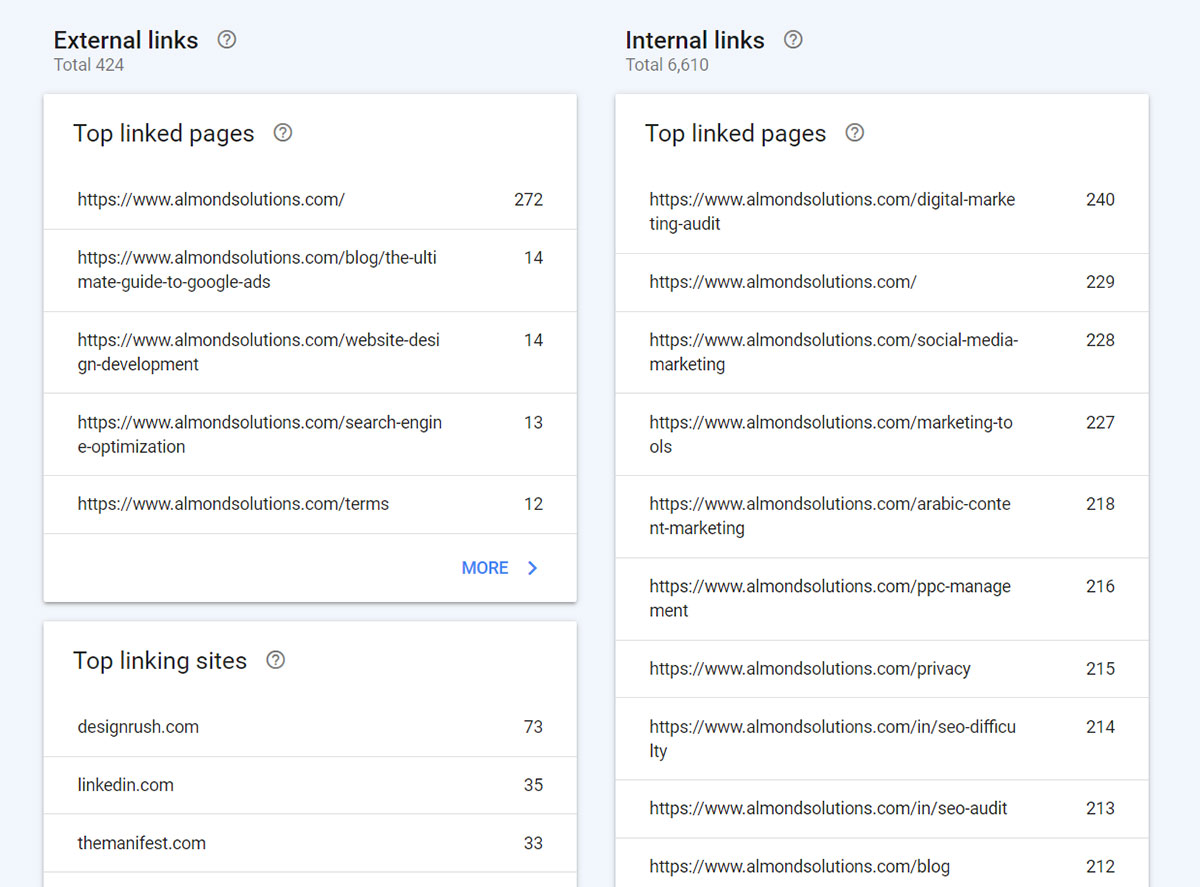This screenshot has width=1200, height=887.
Task: Click the 13 count for search-engine-optimization
Action: (x=533, y=422)
